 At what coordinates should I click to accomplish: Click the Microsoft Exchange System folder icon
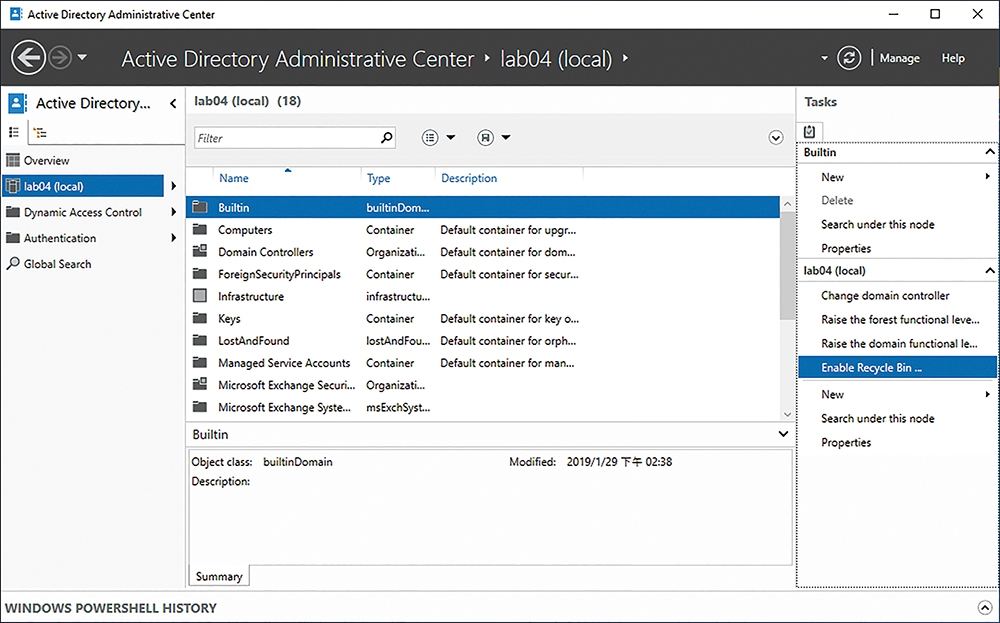pyautogui.click(x=200, y=407)
